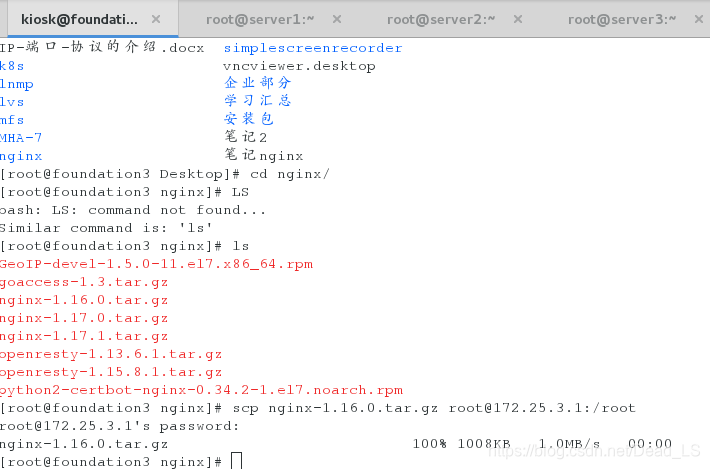This screenshot has width=710, height=469.
Task: Click the scp destination root@172.25.3.1:/root
Action: click(542, 408)
